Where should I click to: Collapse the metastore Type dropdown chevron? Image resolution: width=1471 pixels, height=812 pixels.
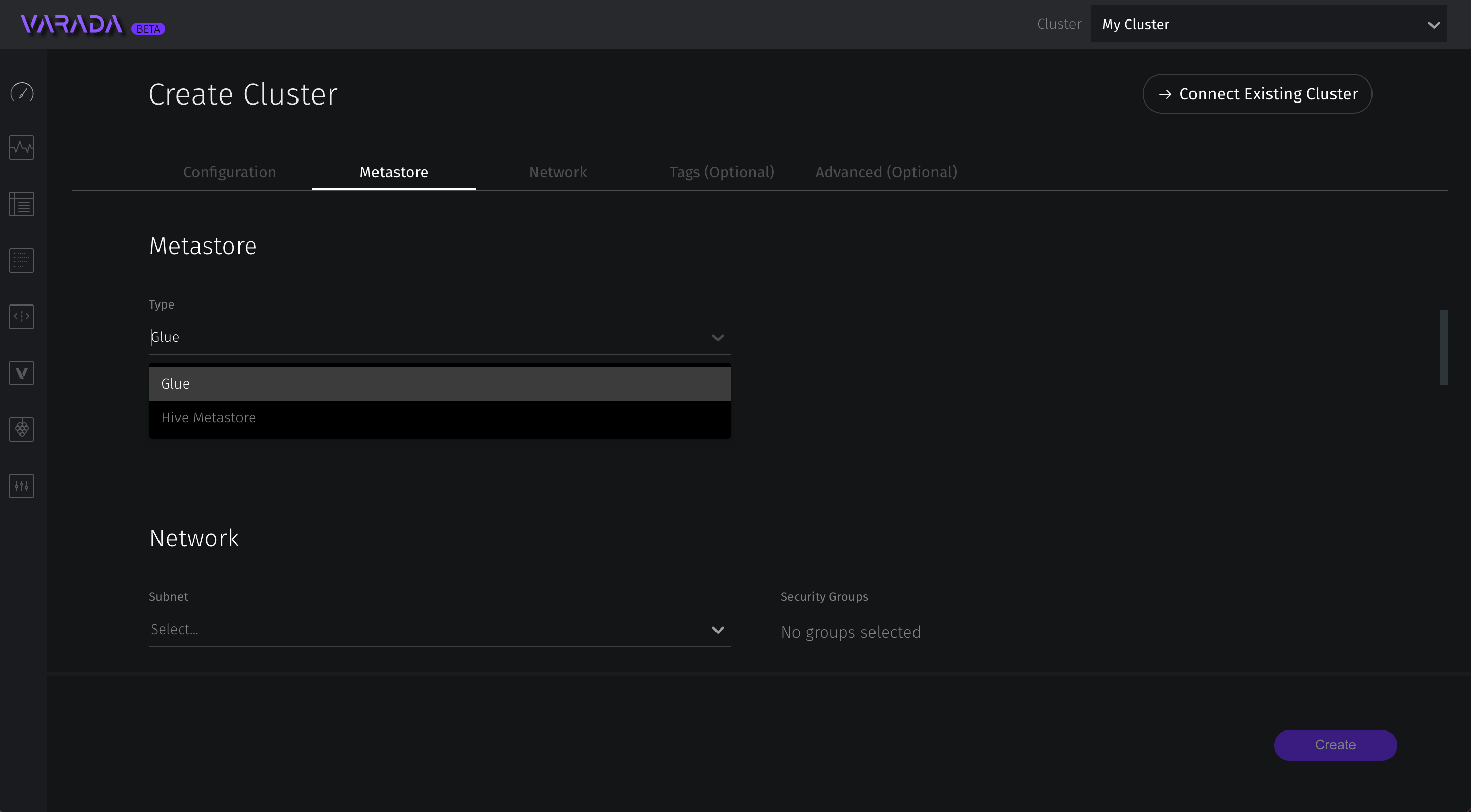pyautogui.click(x=717, y=338)
